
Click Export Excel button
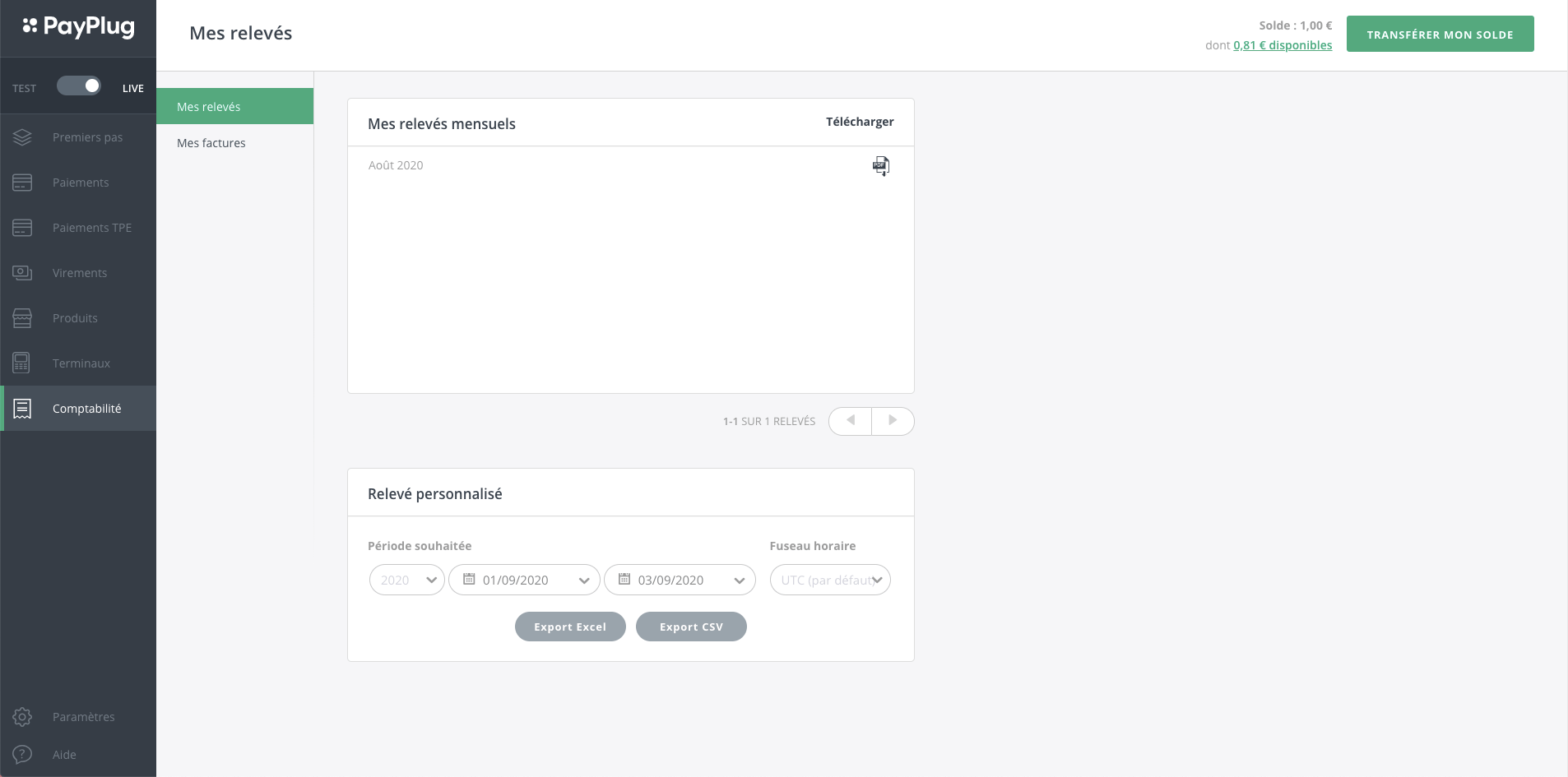pyautogui.click(x=570, y=627)
